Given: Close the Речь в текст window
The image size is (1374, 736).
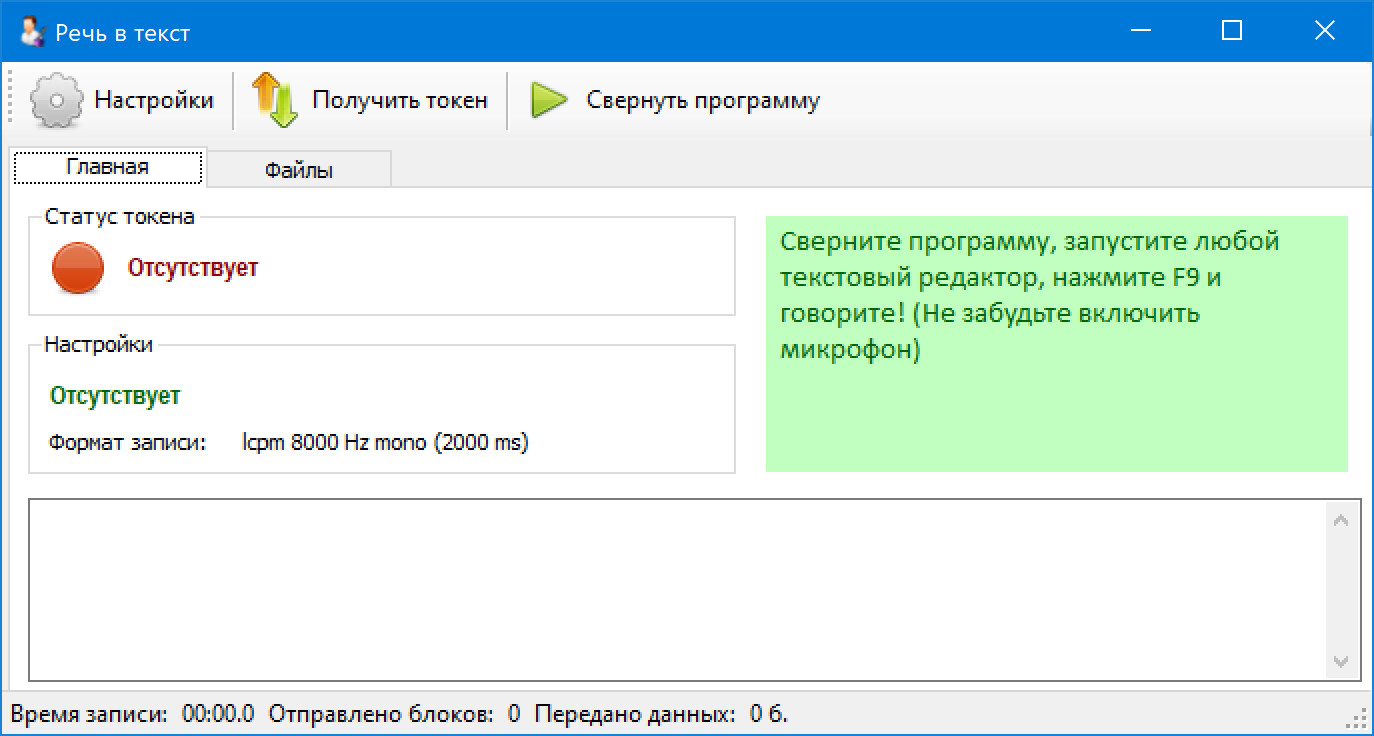Looking at the screenshot, I should tap(1325, 32).
